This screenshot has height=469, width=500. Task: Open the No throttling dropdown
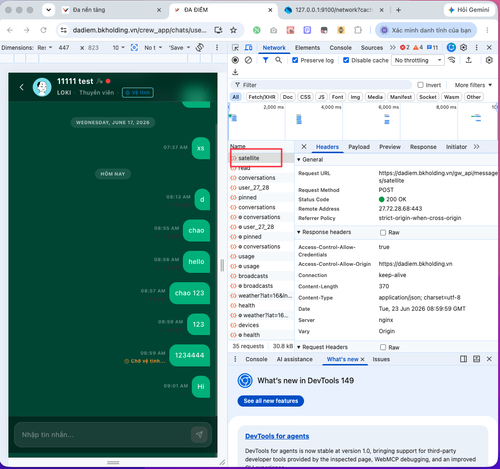click(x=418, y=60)
